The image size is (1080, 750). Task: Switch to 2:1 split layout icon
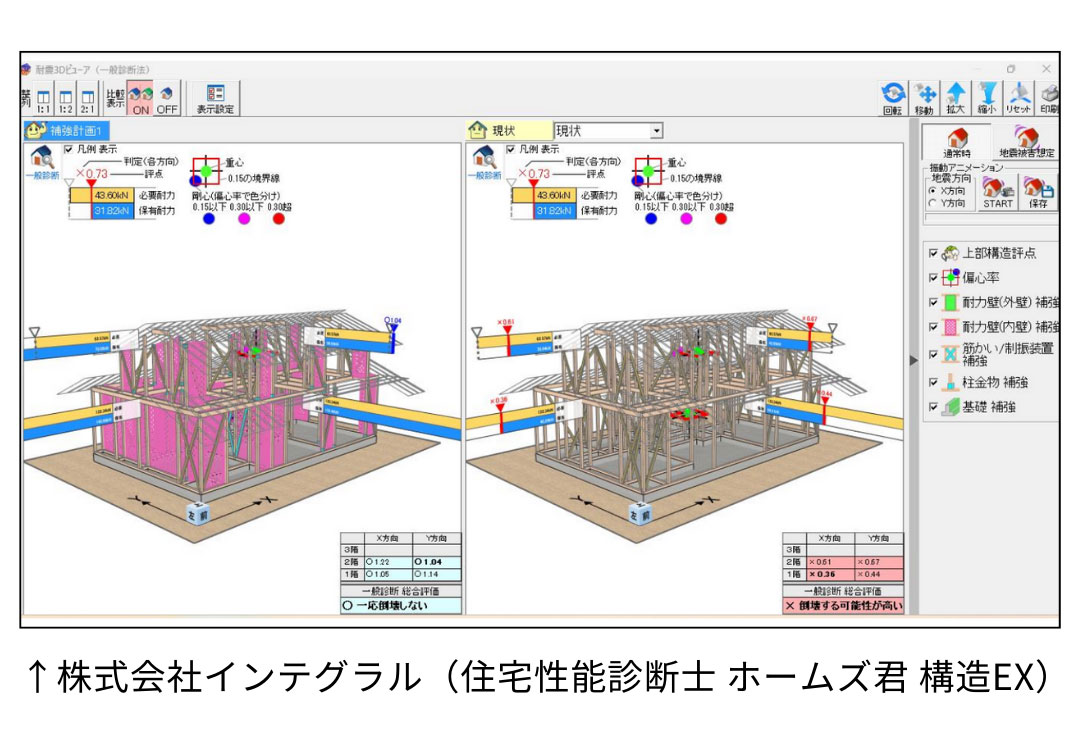[87, 96]
